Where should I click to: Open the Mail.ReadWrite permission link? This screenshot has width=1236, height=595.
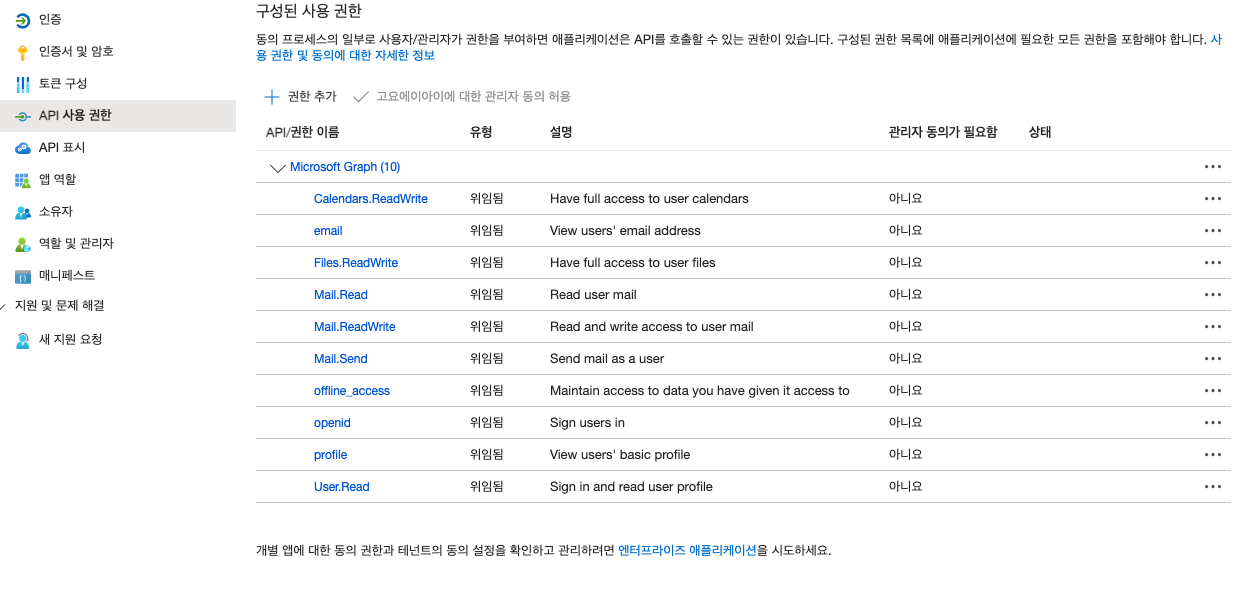pos(355,327)
